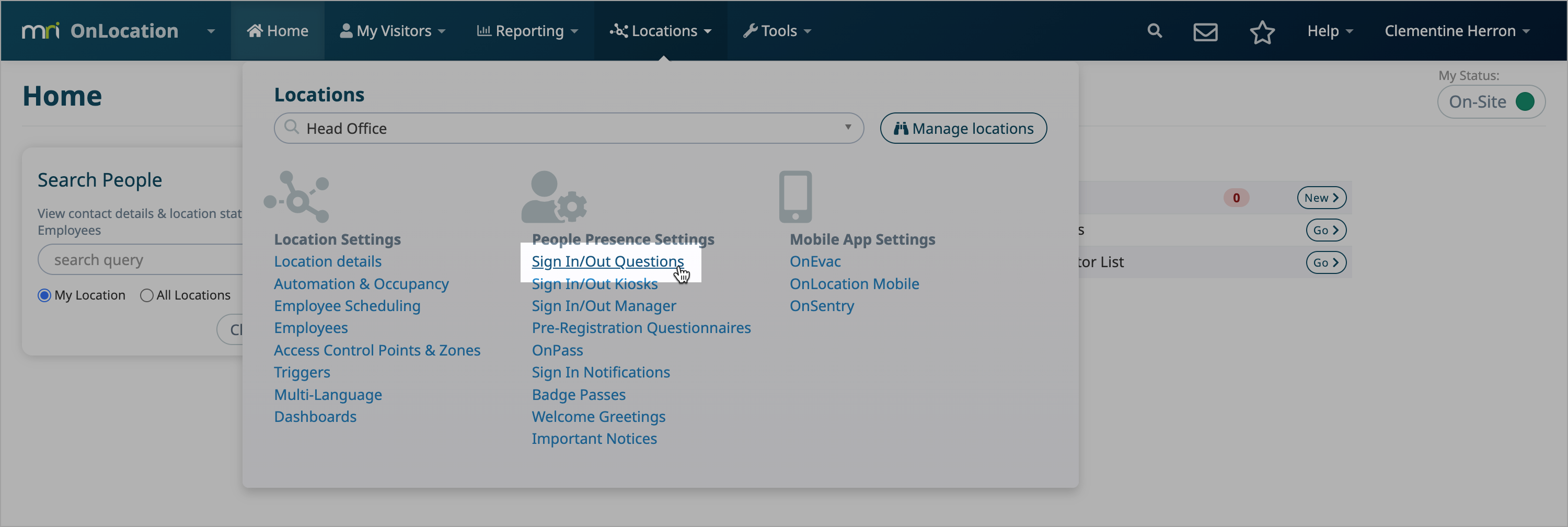Image resolution: width=1568 pixels, height=527 pixels.
Task: Click the favorites star icon
Action: (x=1262, y=32)
